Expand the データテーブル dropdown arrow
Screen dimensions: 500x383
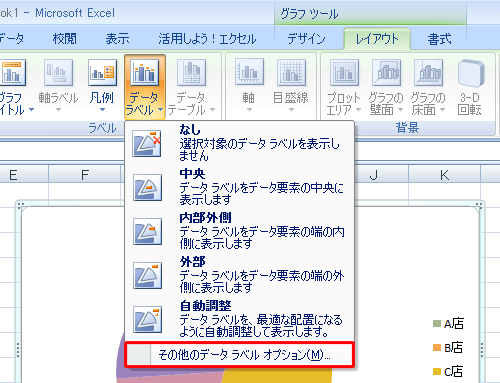[x=212, y=109]
